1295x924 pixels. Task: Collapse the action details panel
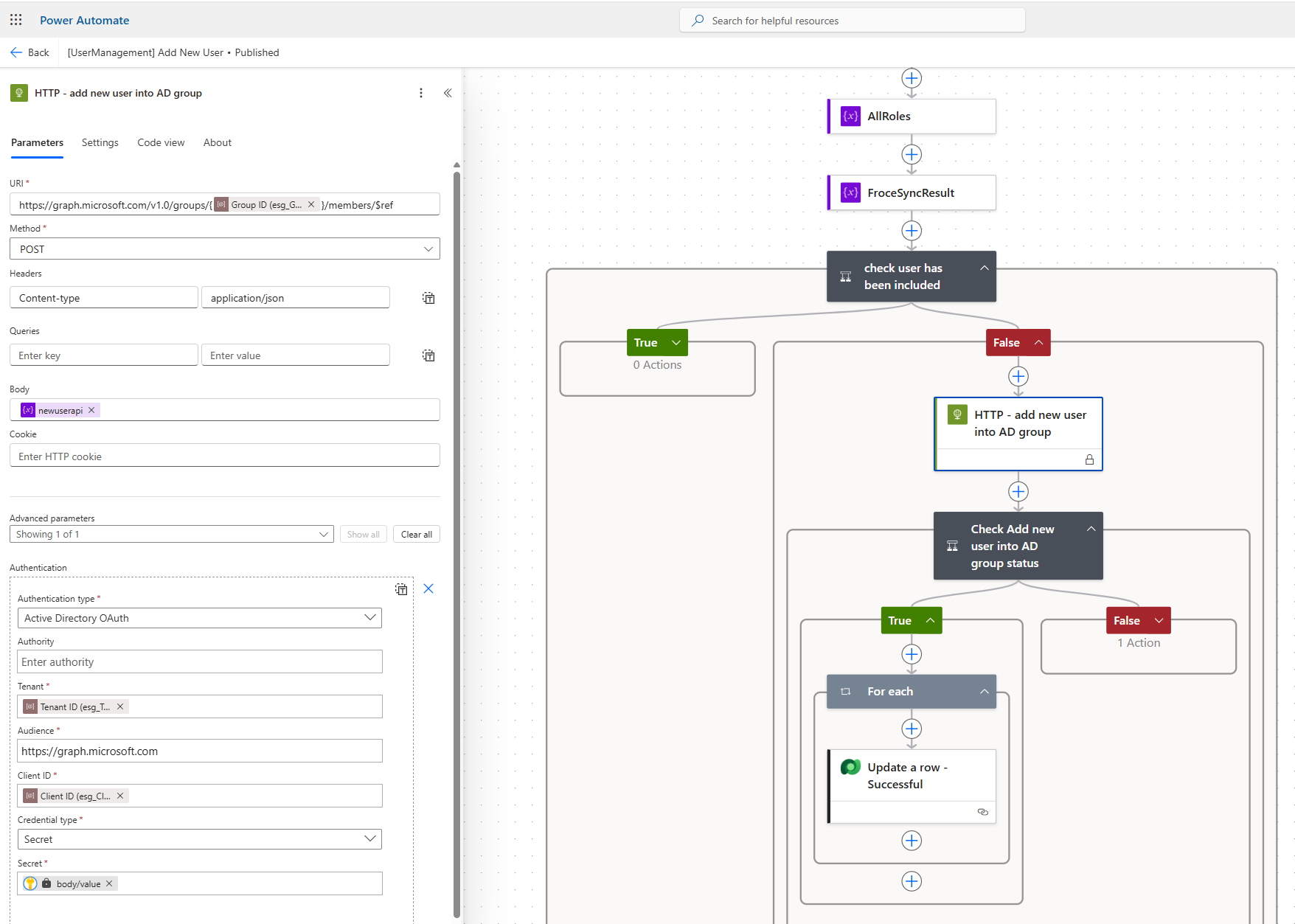[x=448, y=93]
